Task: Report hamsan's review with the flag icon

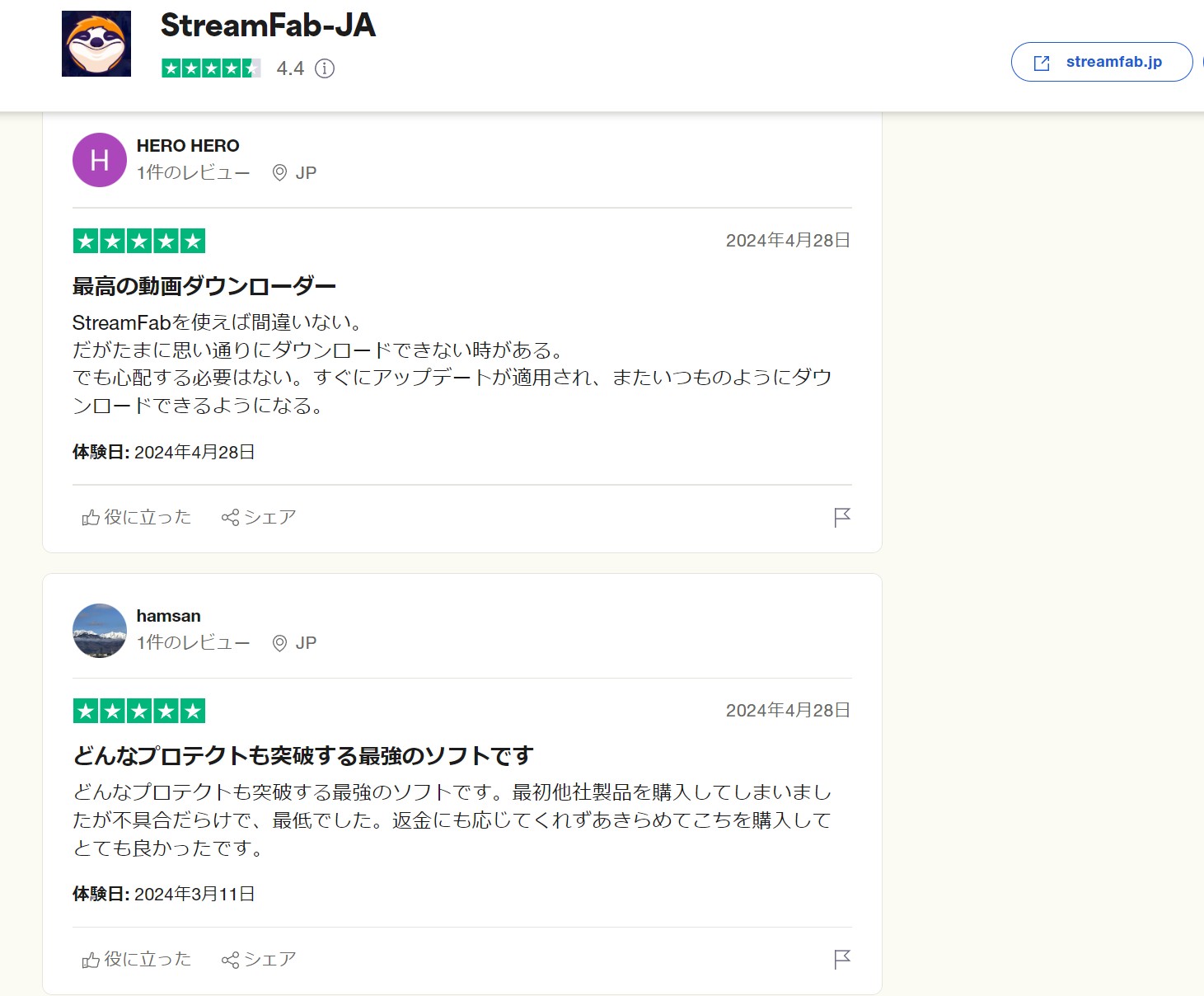Action: click(841, 959)
